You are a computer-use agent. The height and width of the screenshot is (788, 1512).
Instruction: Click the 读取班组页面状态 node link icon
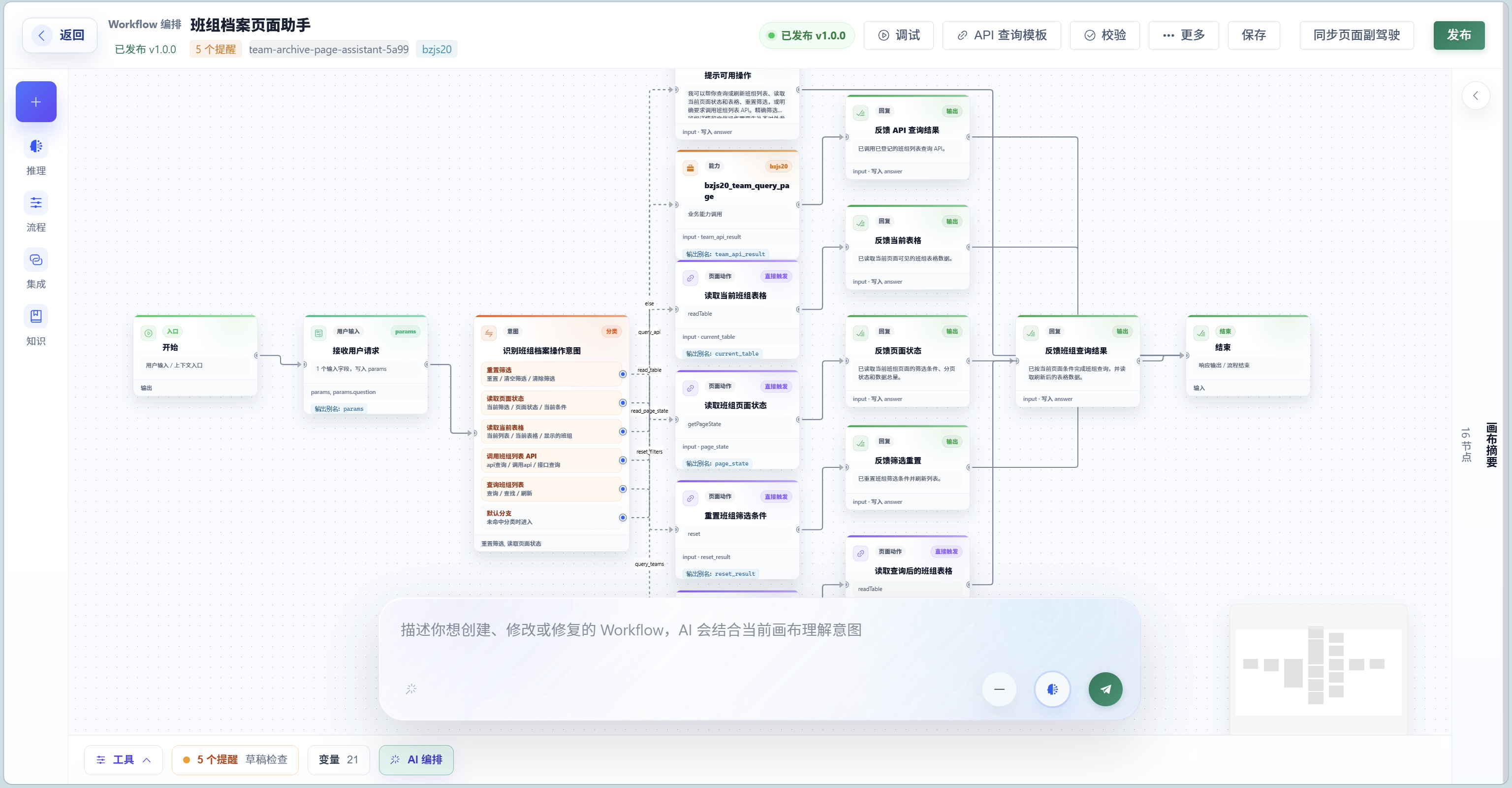(x=690, y=388)
